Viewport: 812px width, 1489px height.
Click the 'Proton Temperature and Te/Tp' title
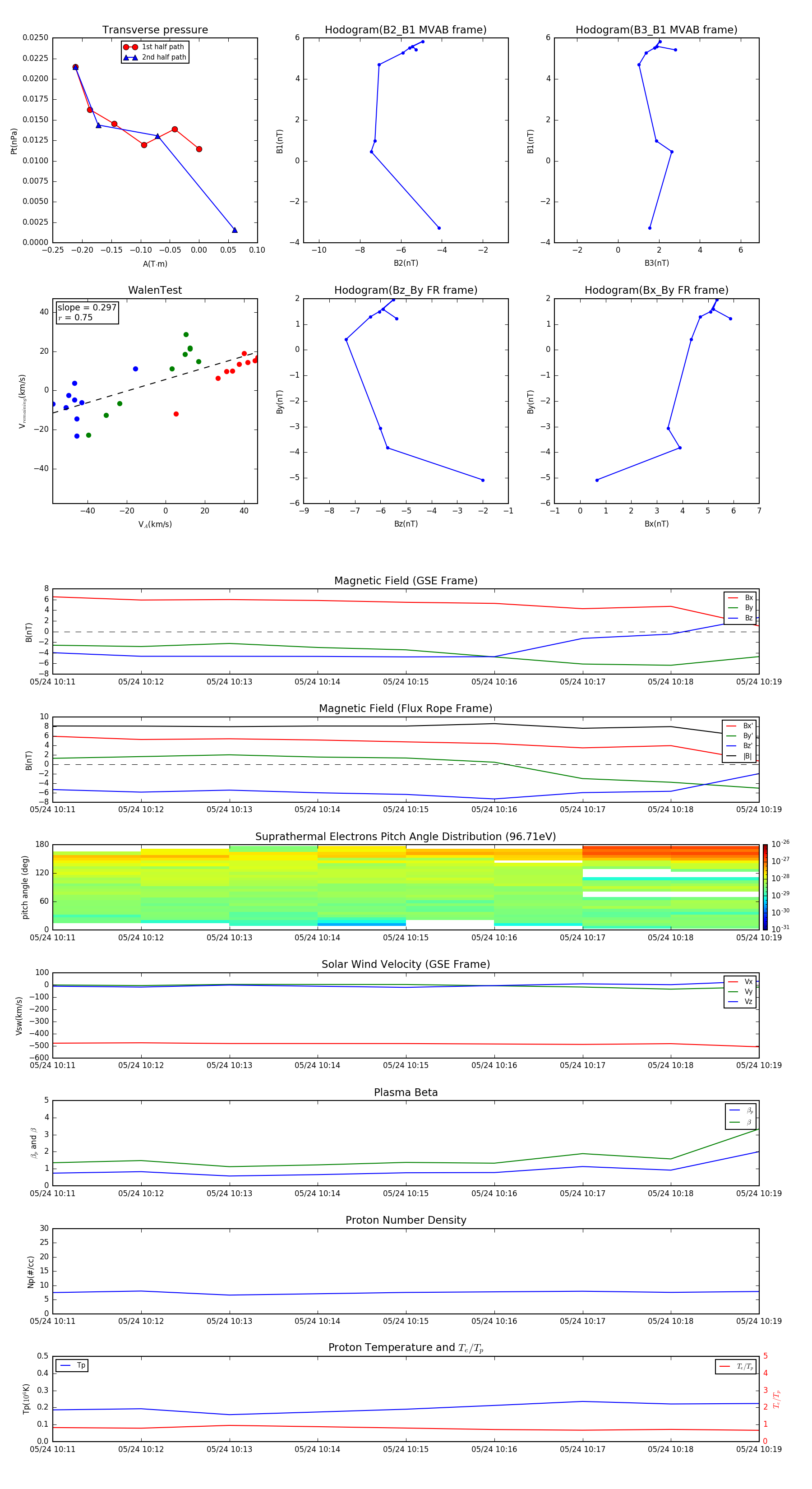[406, 1348]
